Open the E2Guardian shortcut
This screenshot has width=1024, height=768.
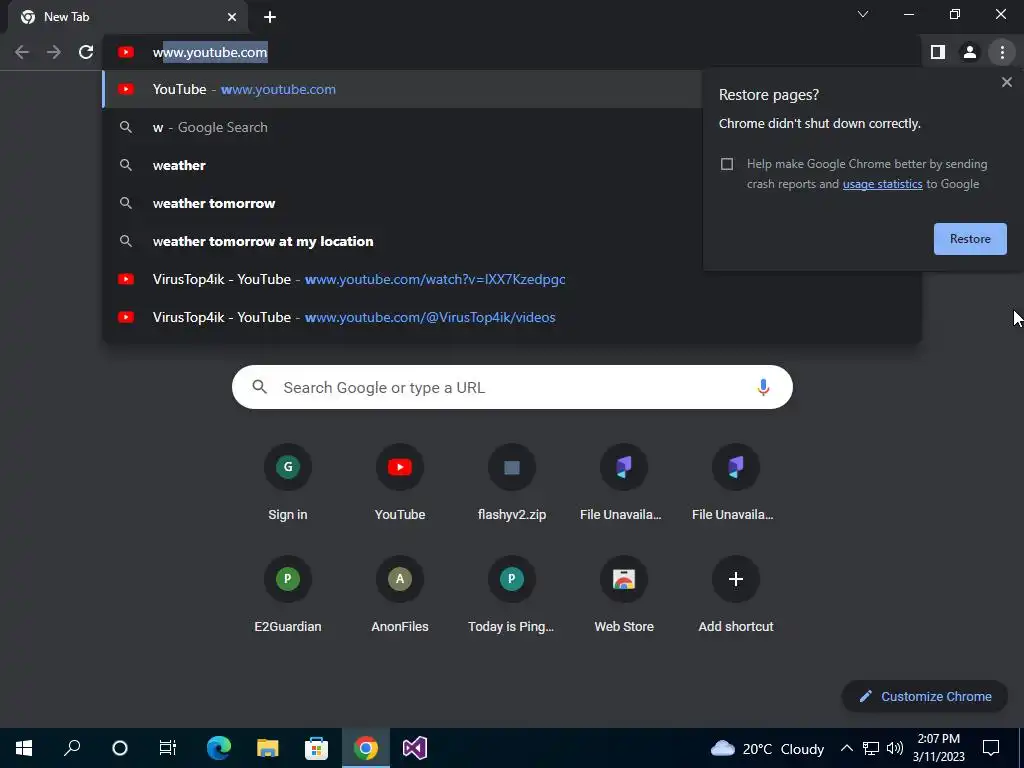pyautogui.click(x=287, y=594)
